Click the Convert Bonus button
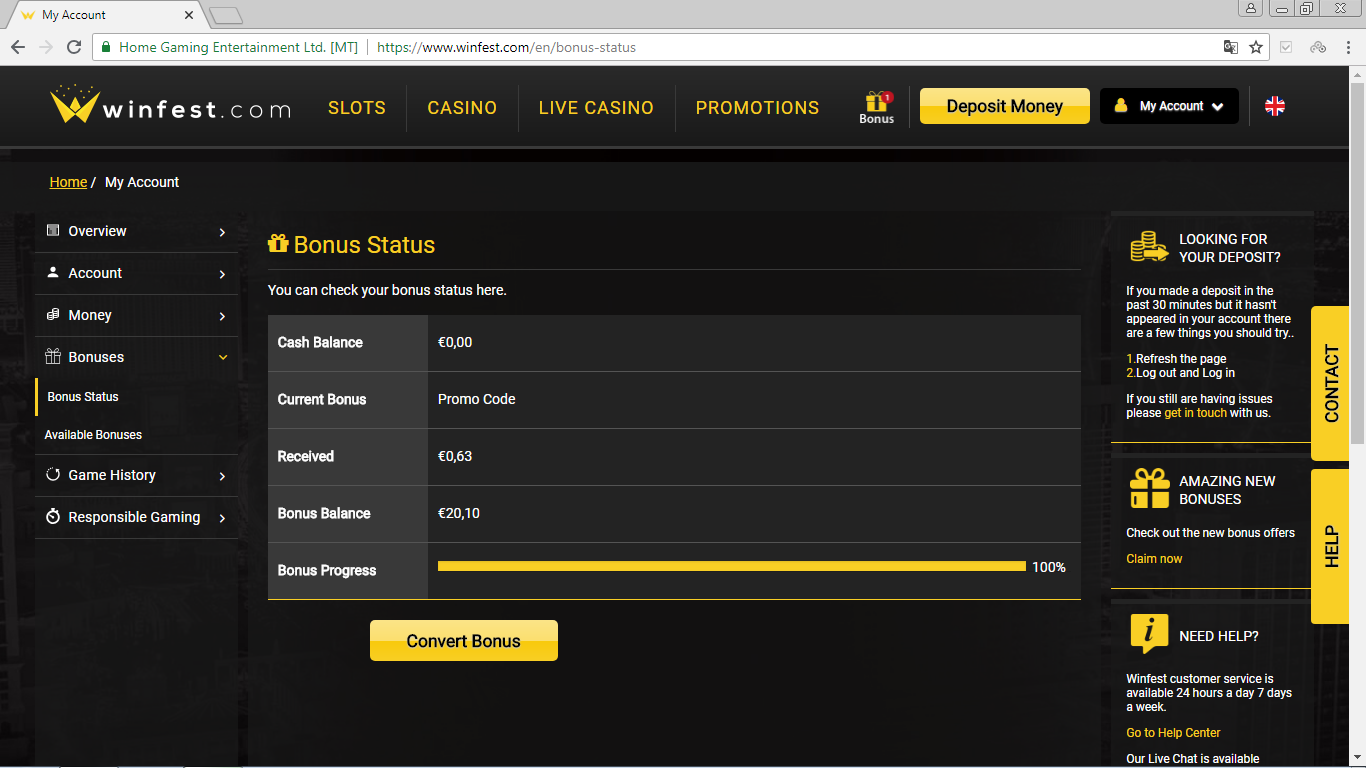The height and width of the screenshot is (768, 1366). click(464, 641)
